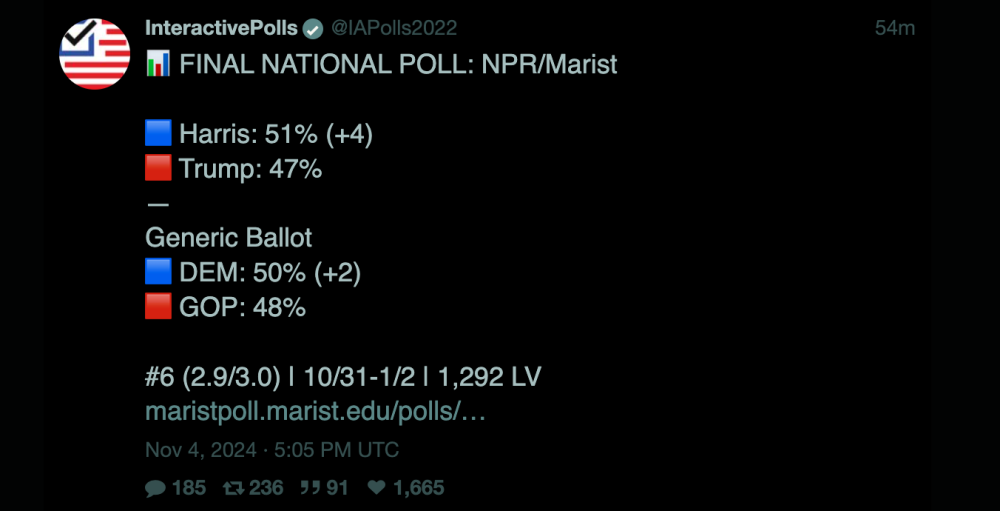Click the quote marks icon
This screenshot has height=511, width=1000.
click(308, 488)
